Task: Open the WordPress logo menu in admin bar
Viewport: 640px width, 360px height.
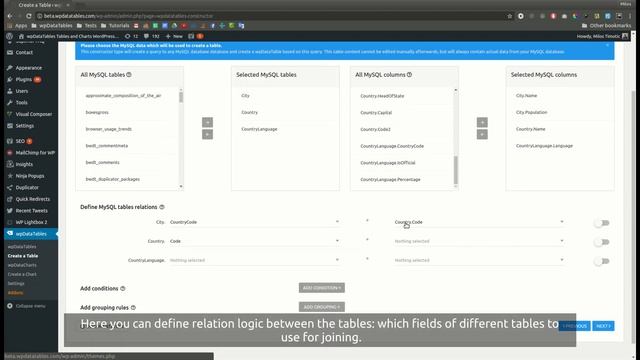Action: (9, 36)
